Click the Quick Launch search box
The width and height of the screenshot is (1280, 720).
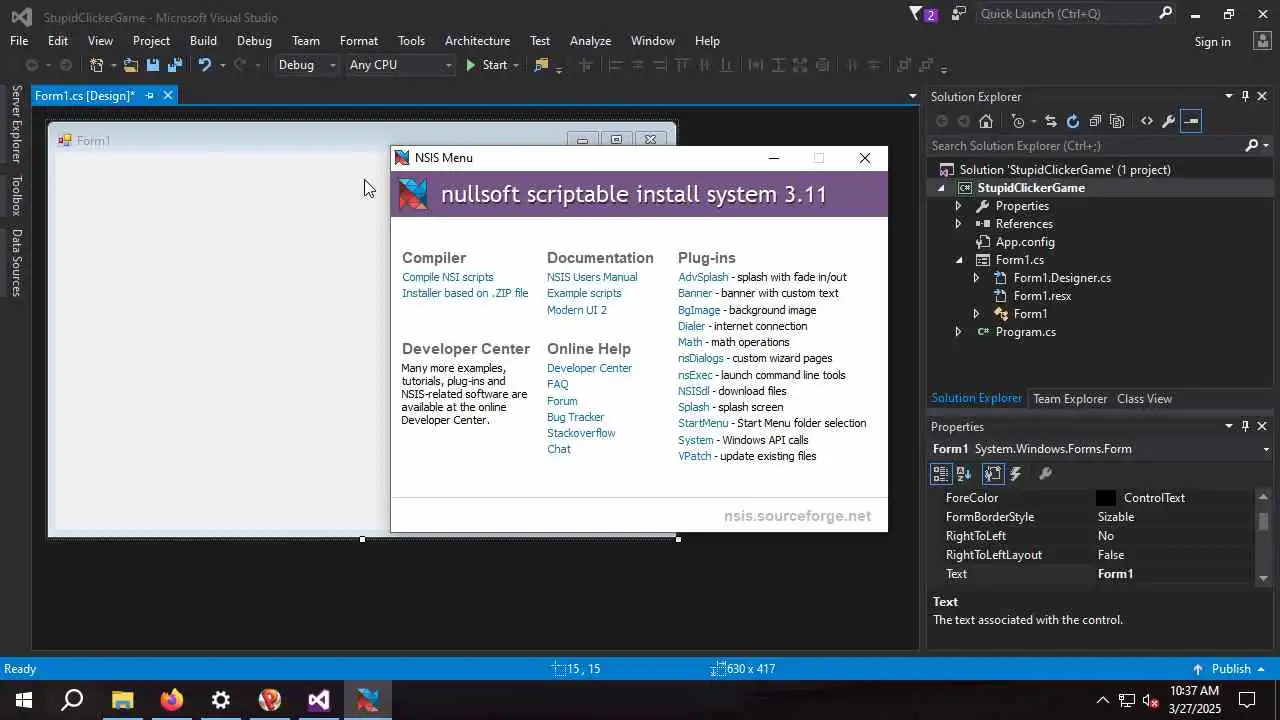1066,14
